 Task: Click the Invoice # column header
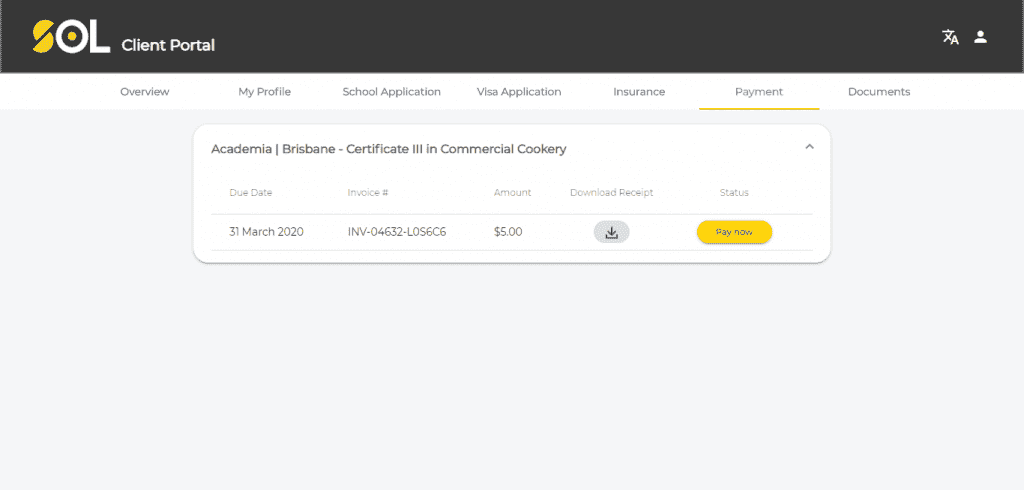(x=368, y=193)
